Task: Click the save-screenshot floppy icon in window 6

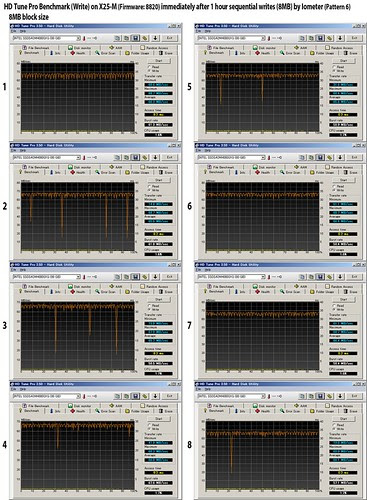Action: (320, 157)
